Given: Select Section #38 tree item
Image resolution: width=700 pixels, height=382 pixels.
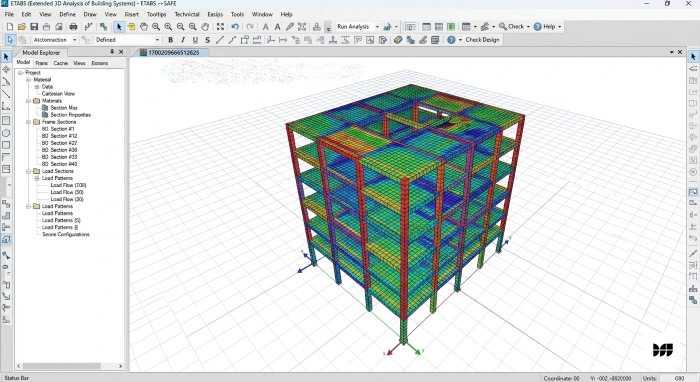Looking at the screenshot, I should pos(64,150).
